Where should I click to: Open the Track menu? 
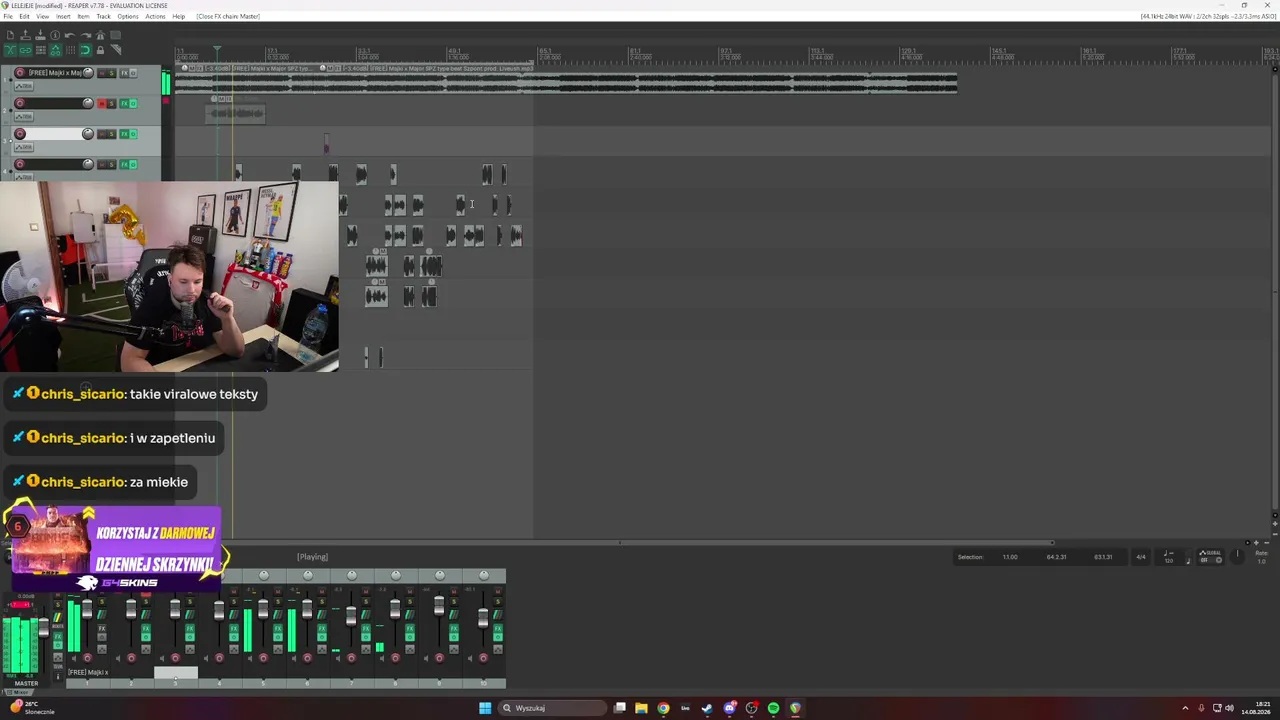[103, 17]
